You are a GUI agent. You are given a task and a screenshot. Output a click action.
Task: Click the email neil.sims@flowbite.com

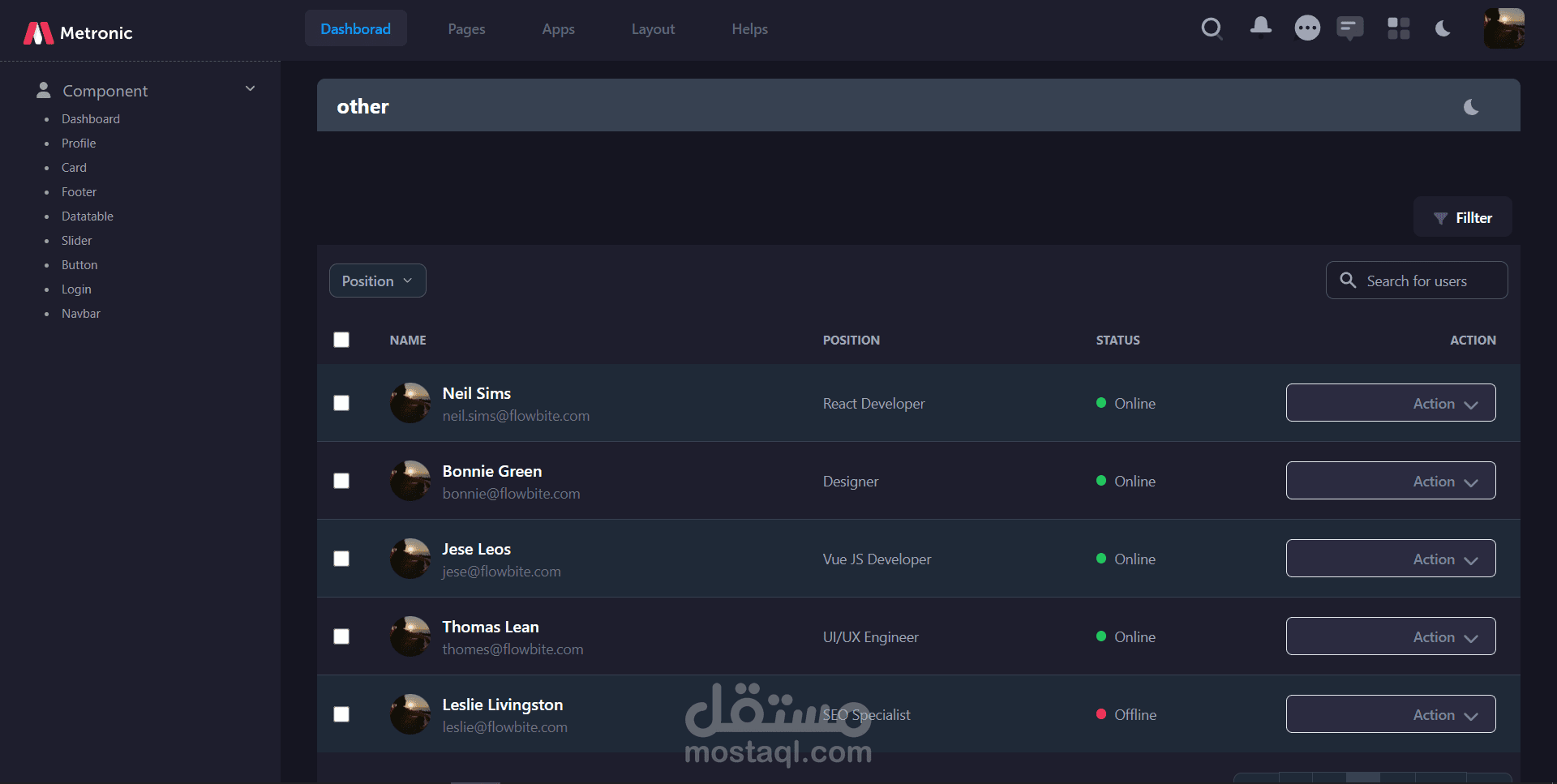[x=516, y=416]
